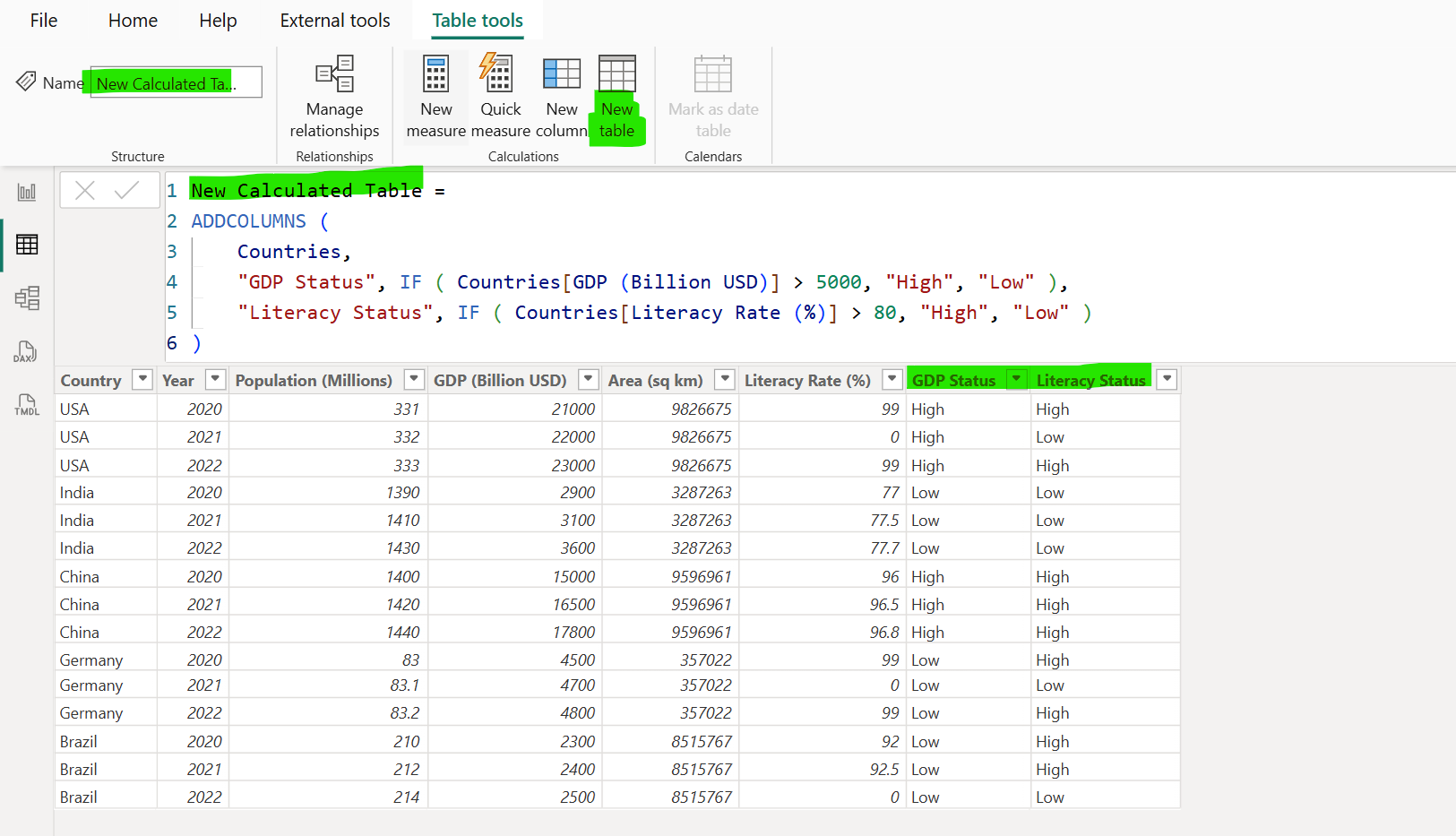Screen dimensions: 1456x836
Task: Switch to Report view
Action: click(x=27, y=191)
